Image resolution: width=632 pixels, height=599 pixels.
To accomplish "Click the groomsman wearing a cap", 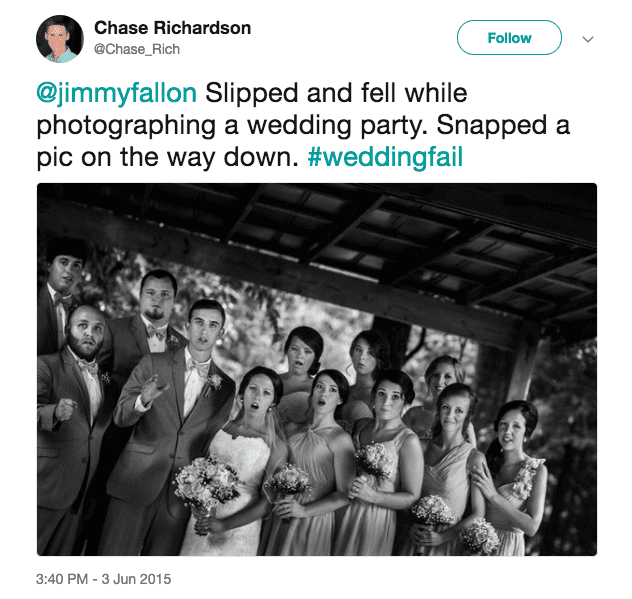I will tap(64, 270).
